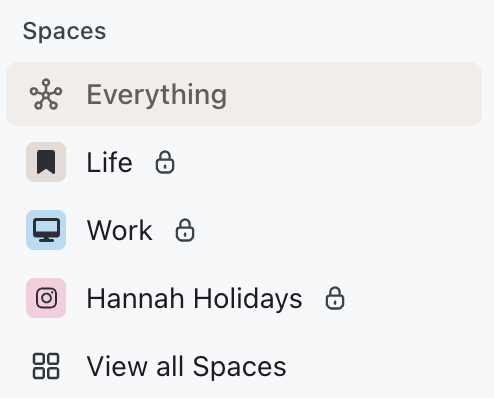Click the View all Spaces link text
This screenshot has height=398, width=494.
pyautogui.click(x=186, y=366)
